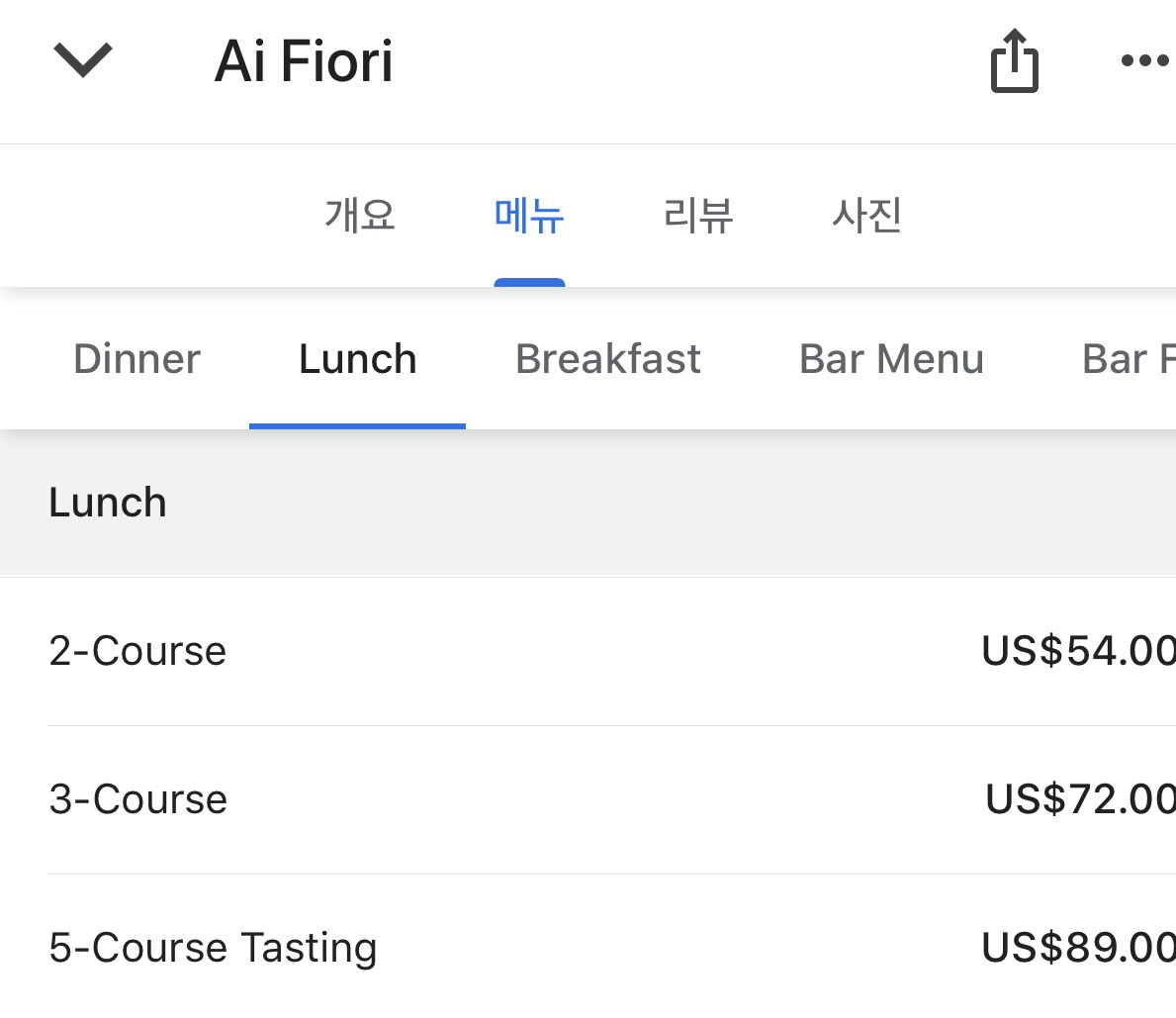The width and height of the screenshot is (1176, 1018).
Task: Select the 2-Course lunch item
Action: [137, 651]
